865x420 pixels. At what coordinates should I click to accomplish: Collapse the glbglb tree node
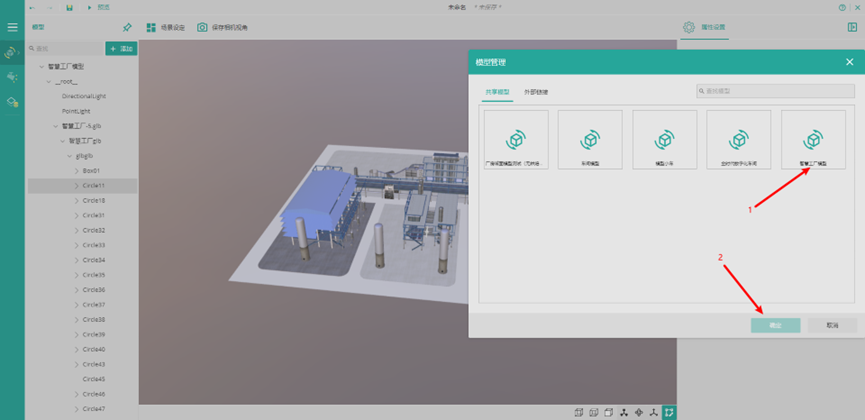point(70,156)
